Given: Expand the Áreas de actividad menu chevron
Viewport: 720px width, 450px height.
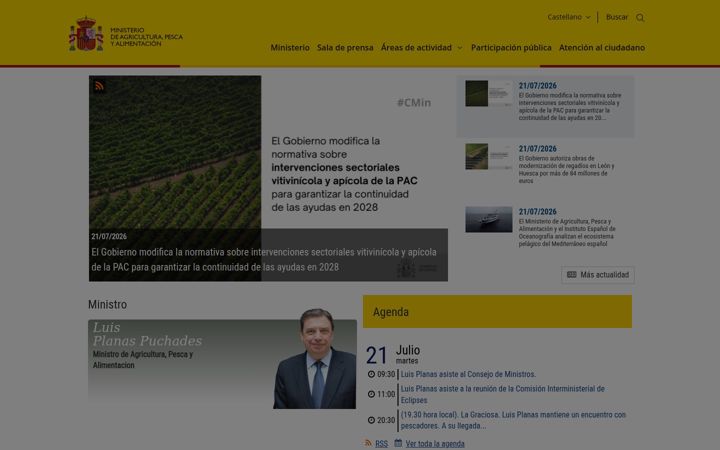Looking at the screenshot, I should coord(460,48).
